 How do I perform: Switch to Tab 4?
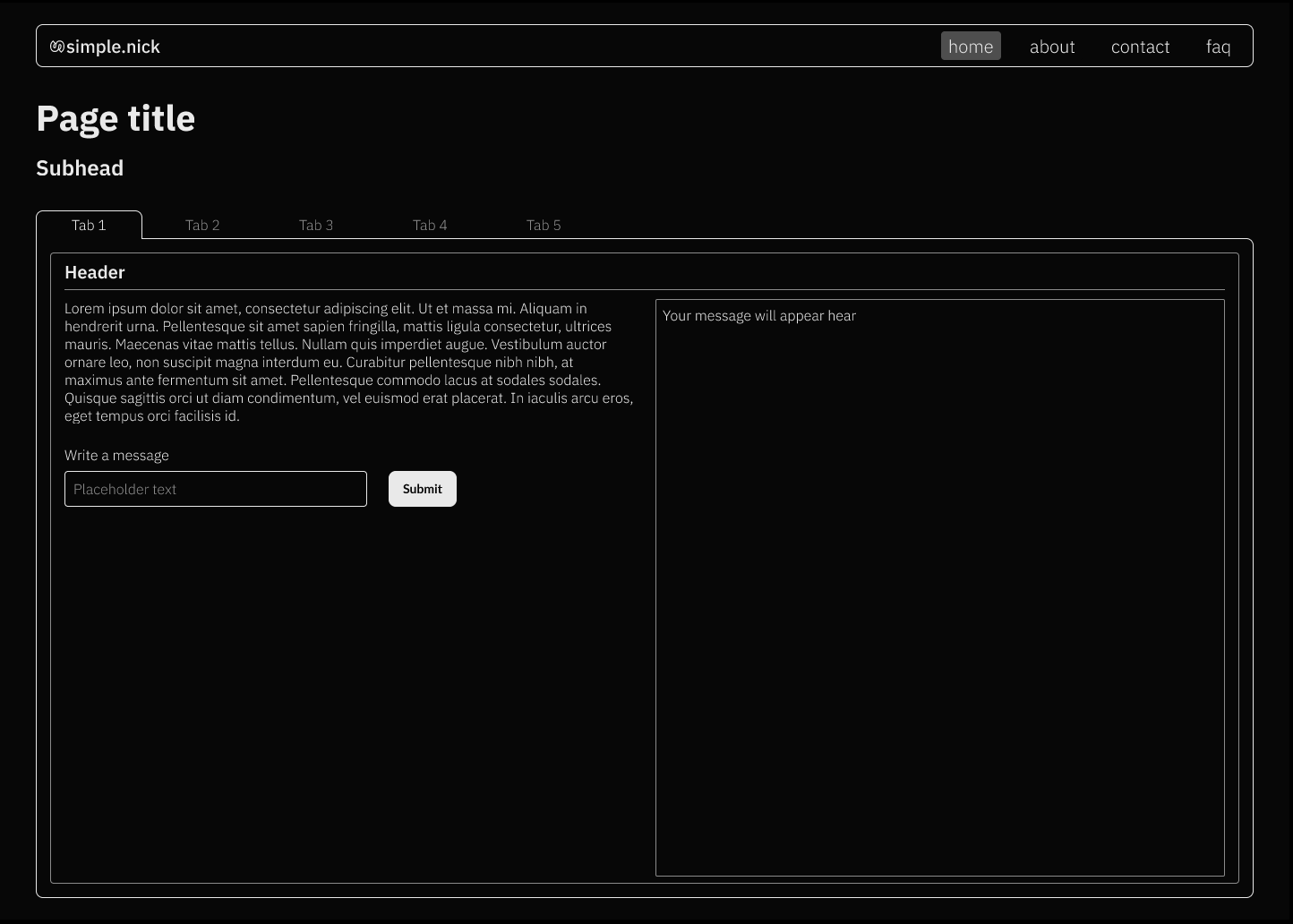click(x=430, y=225)
